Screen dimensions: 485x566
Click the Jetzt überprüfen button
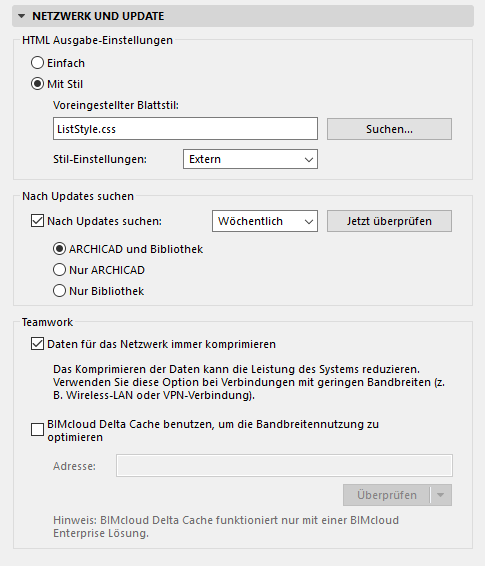389,221
